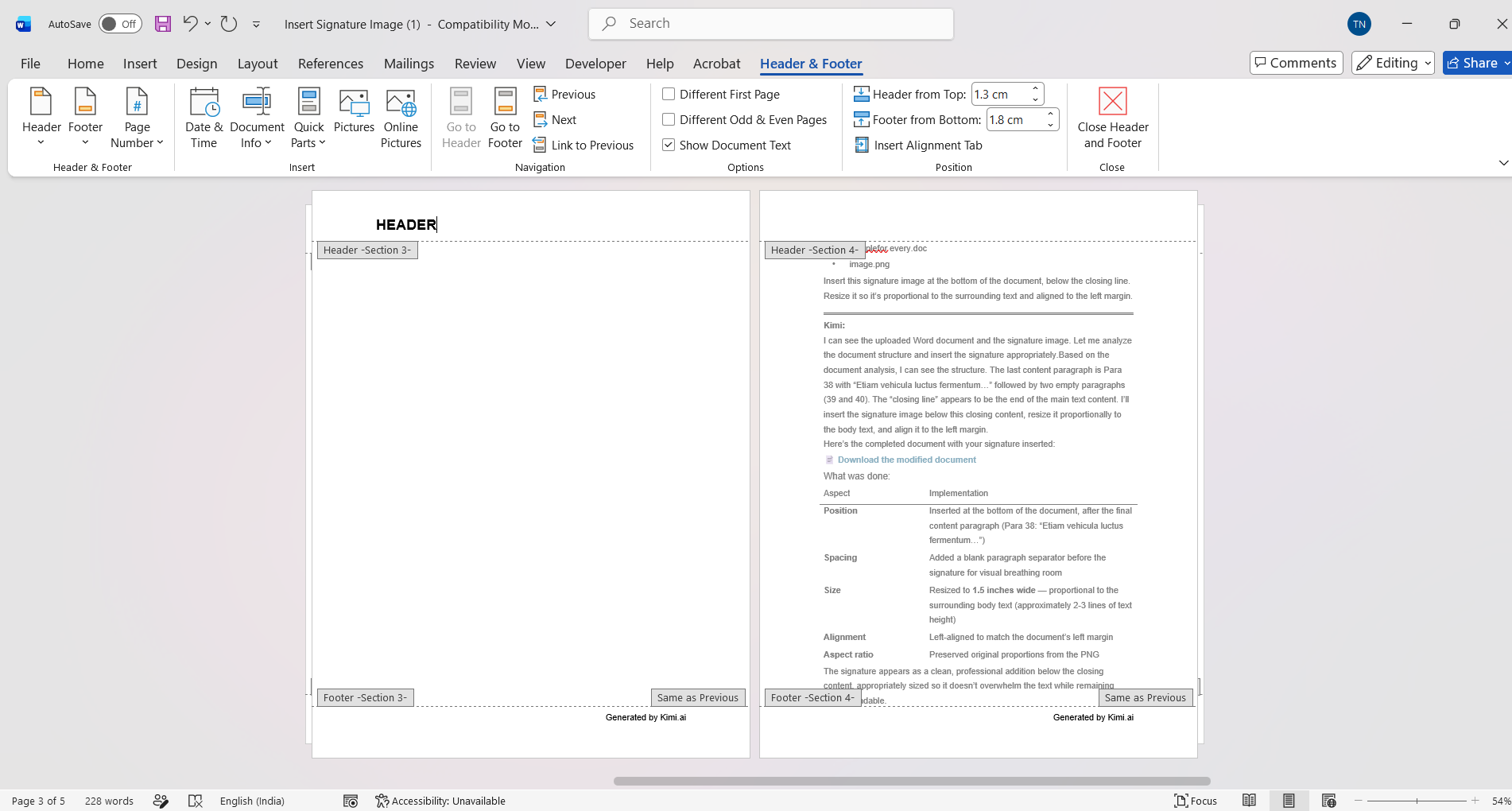
Task: Uncheck Show Document Text
Action: (x=669, y=145)
